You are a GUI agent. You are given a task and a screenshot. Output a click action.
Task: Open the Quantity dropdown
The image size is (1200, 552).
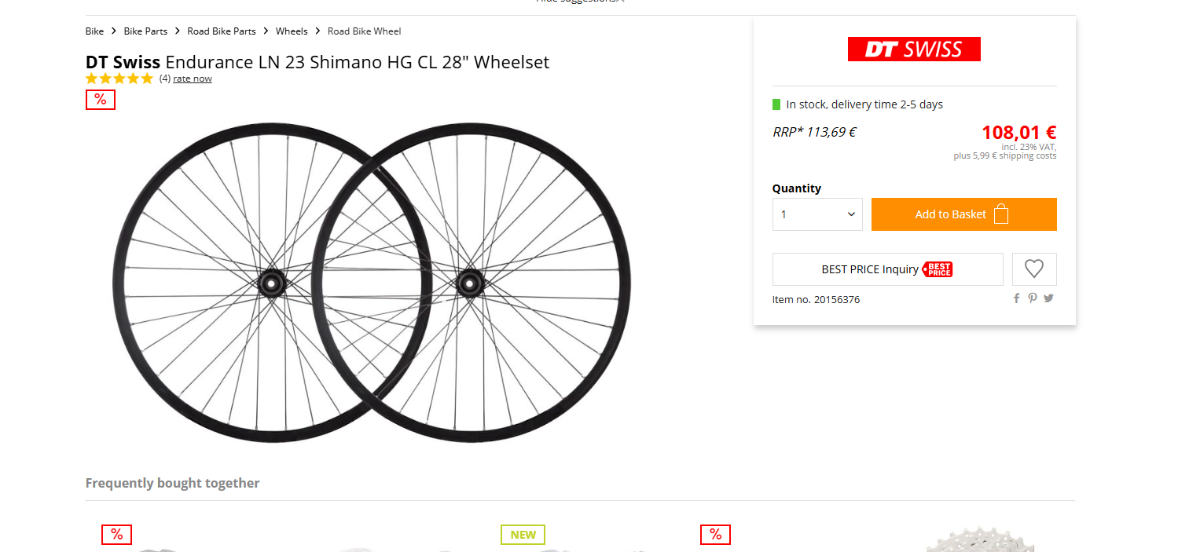pyautogui.click(x=817, y=214)
